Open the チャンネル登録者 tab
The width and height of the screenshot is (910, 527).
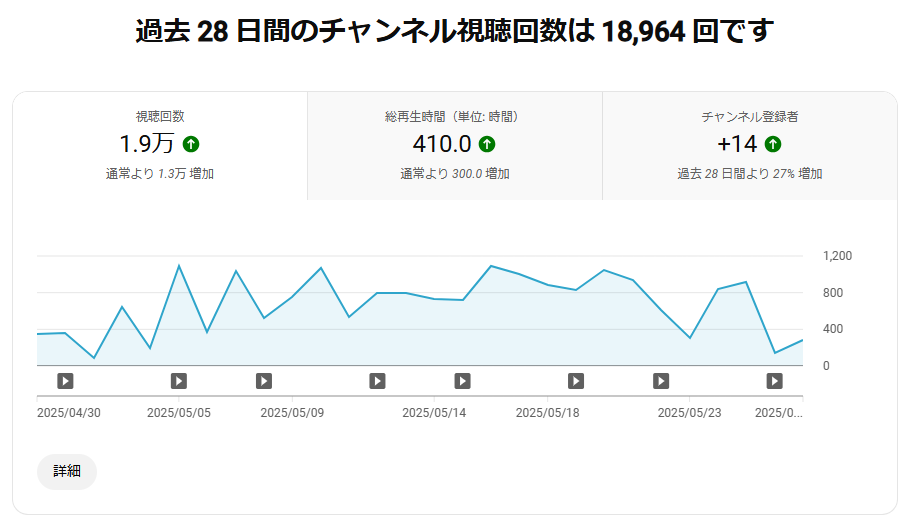pyautogui.click(x=750, y=146)
